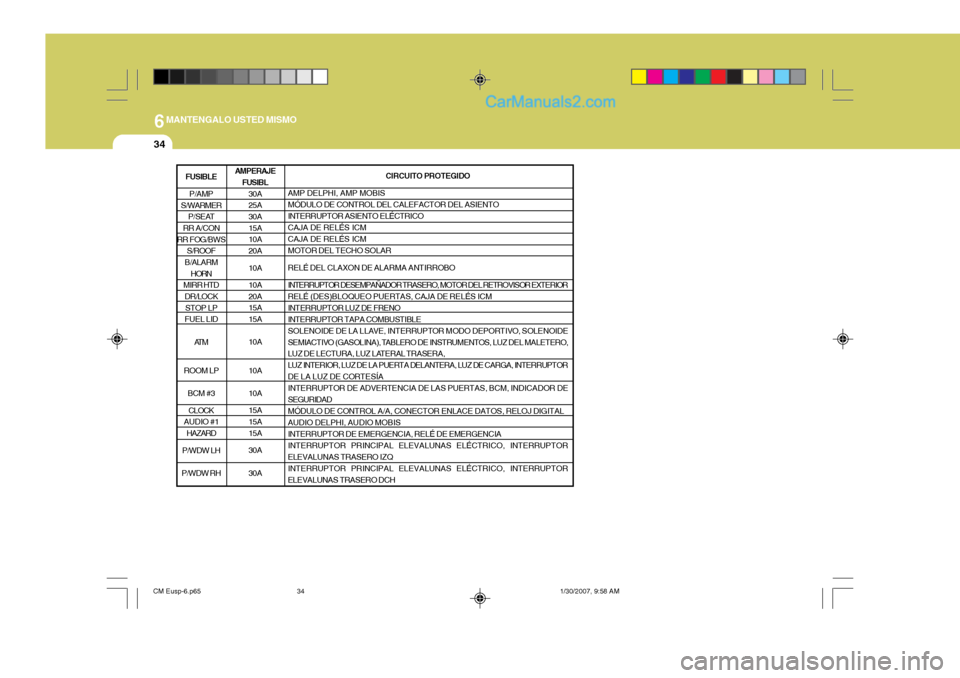Image resolution: width=960 pixels, height=678 pixels.
Task: Click the CIRCUITO PROTEGIDO column header
Action: (x=429, y=176)
